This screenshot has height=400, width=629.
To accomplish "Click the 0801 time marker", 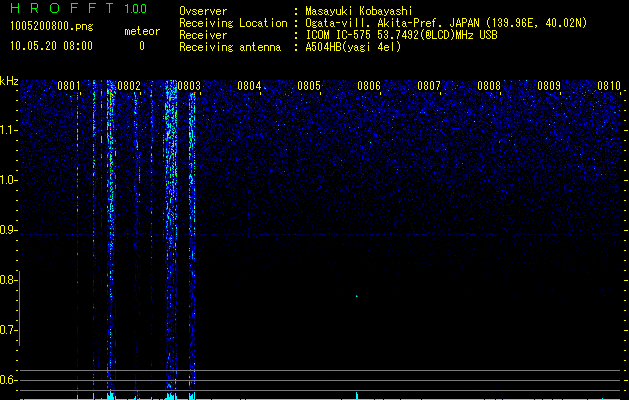I will coord(69,86).
